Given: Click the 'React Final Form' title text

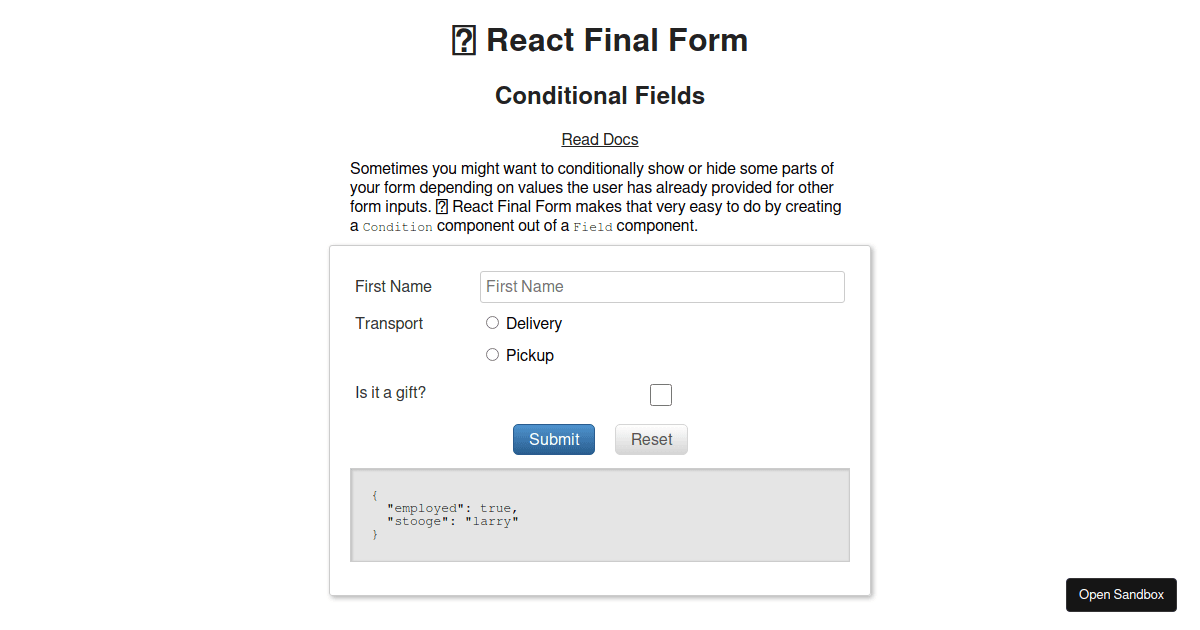Looking at the screenshot, I should click(x=617, y=40).
